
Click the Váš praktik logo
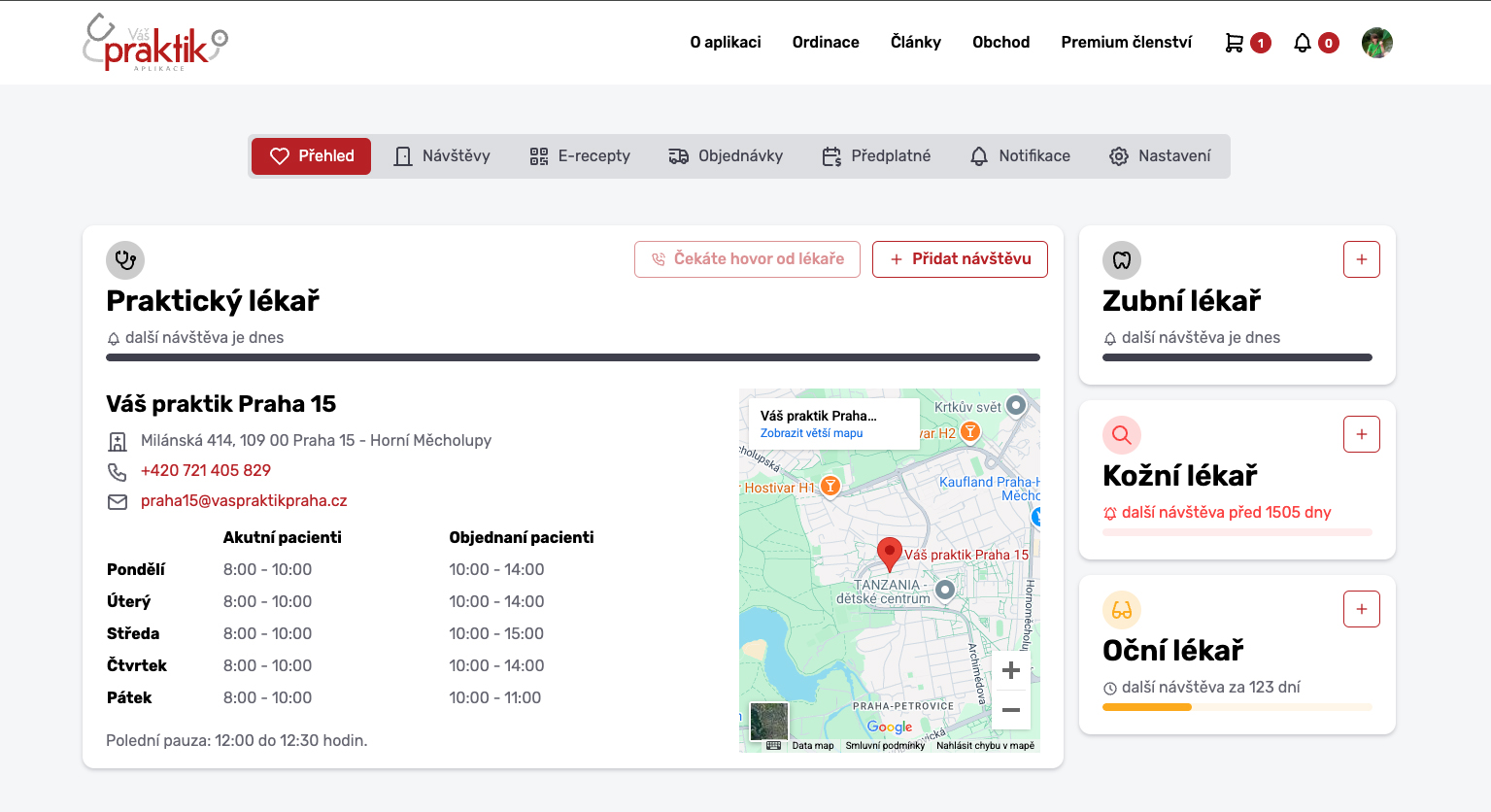pos(155,43)
